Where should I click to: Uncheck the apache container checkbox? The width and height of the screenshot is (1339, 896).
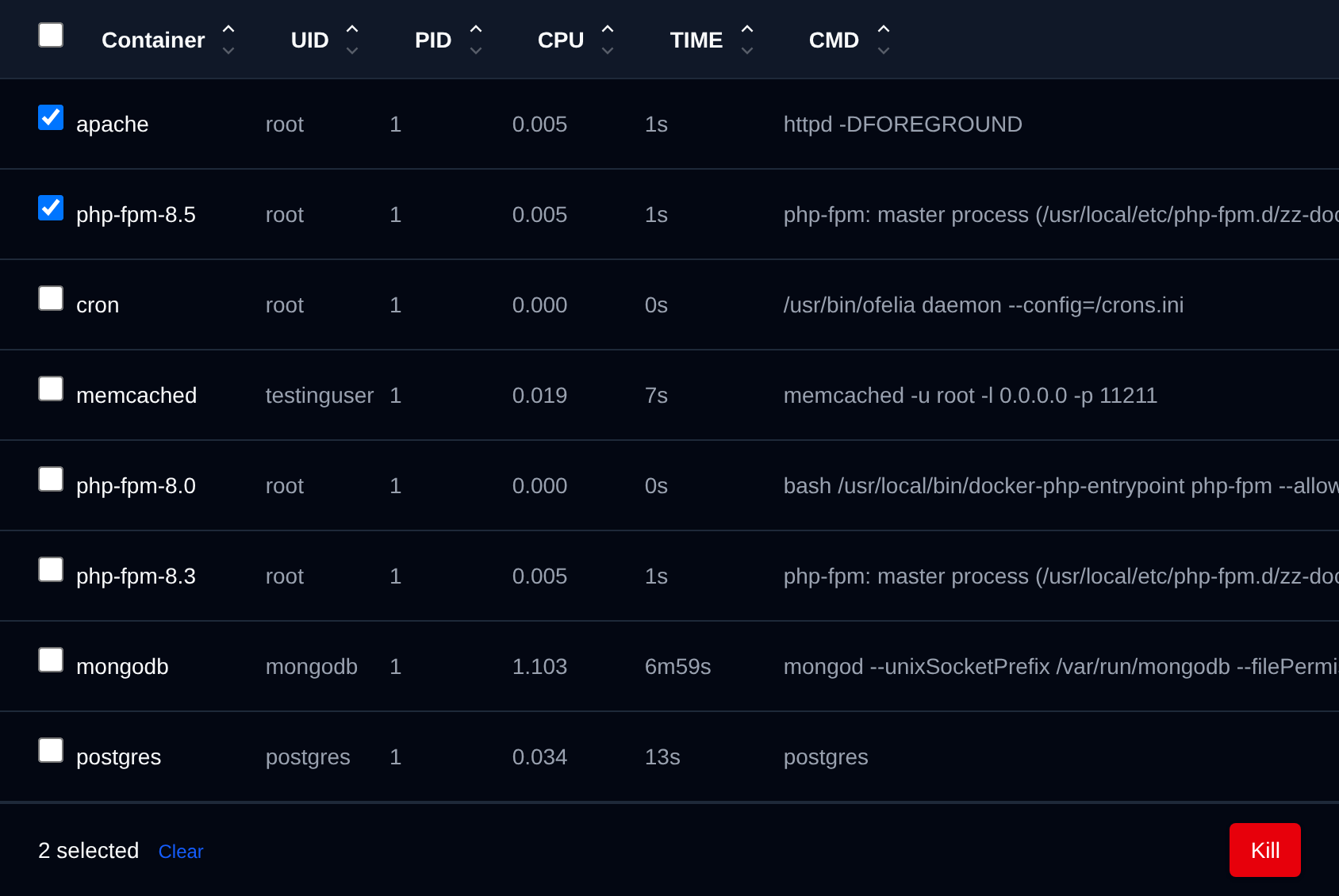click(x=51, y=117)
